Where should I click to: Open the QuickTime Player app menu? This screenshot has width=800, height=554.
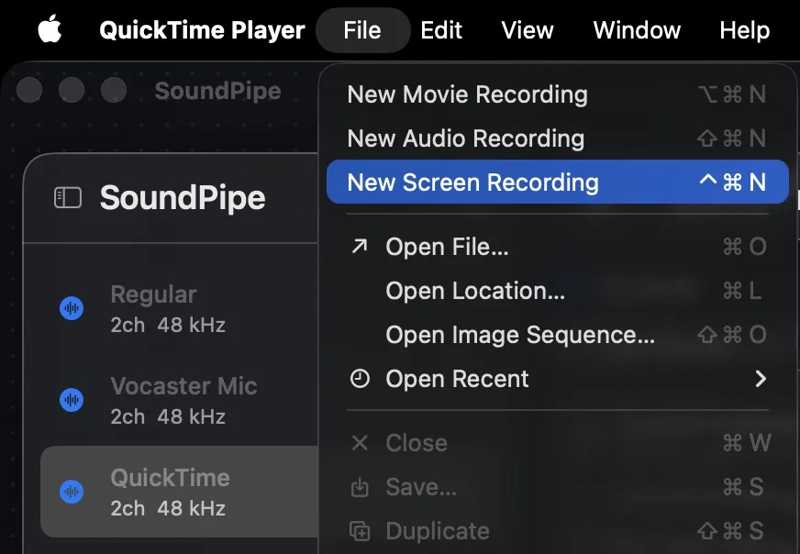tap(202, 30)
